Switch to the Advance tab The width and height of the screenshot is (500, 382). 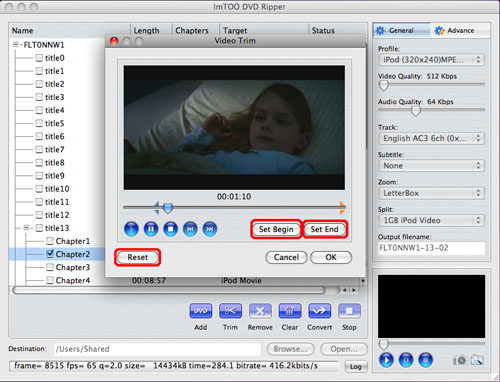(x=460, y=30)
